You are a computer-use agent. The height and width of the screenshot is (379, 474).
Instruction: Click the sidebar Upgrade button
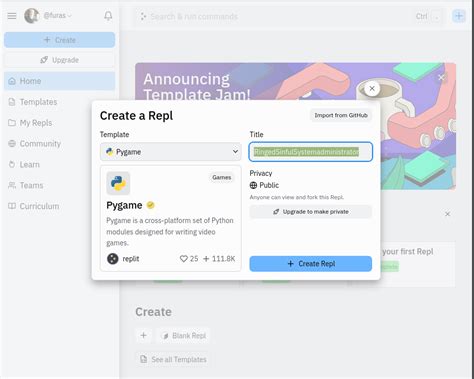[x=60, y=60]
